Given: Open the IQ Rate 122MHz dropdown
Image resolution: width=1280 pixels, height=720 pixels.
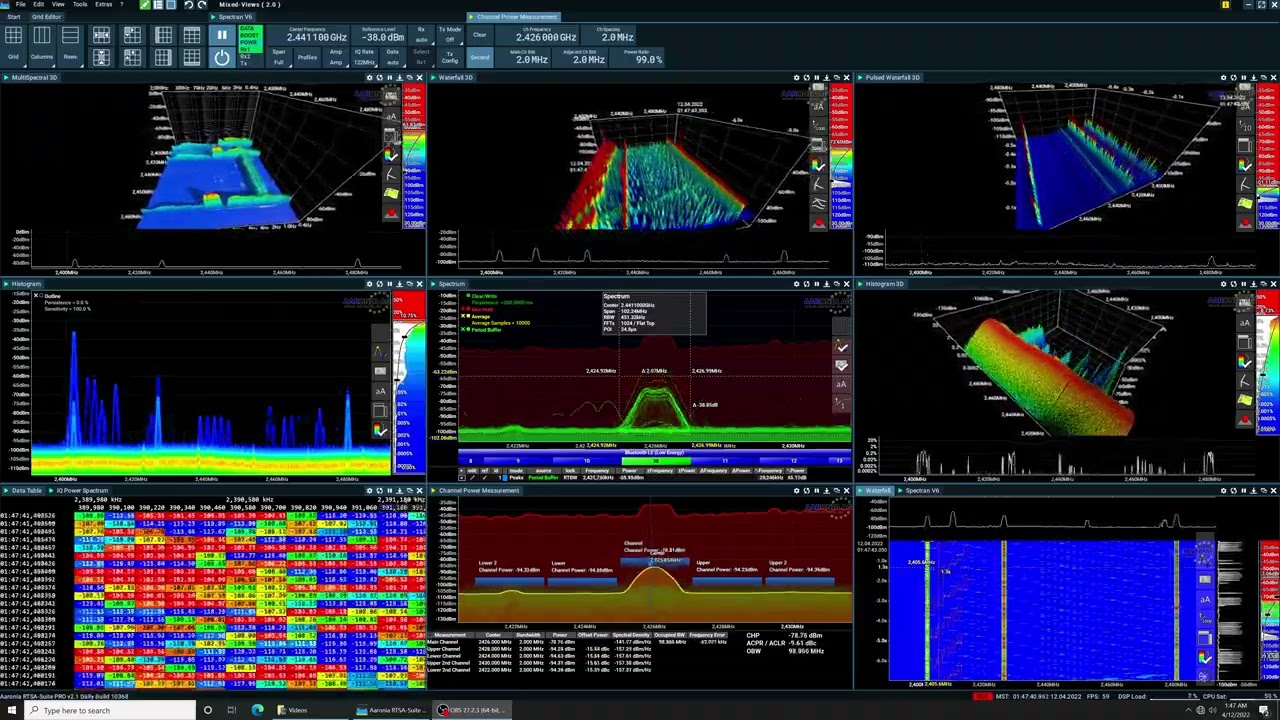Looking at the screenshot, I should pos(364,57).
